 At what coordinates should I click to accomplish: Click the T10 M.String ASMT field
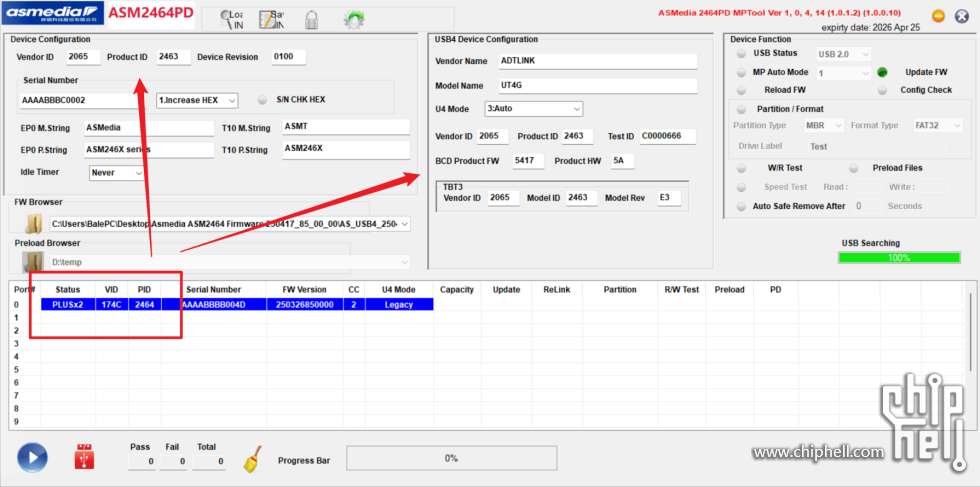346,127
